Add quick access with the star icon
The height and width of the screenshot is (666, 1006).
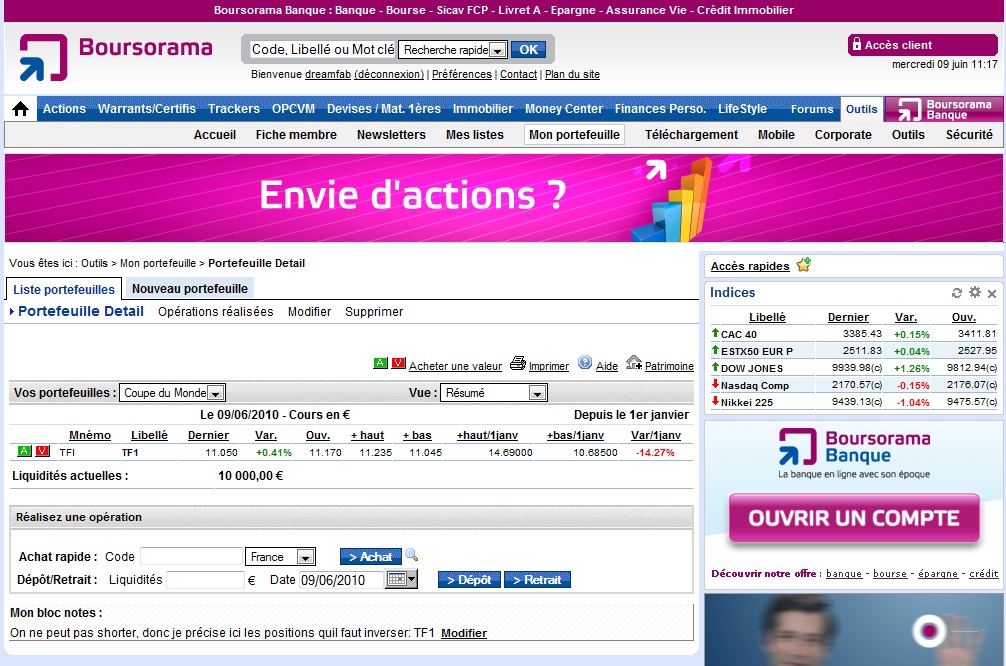pyautogui.click(x=803, y=265)
